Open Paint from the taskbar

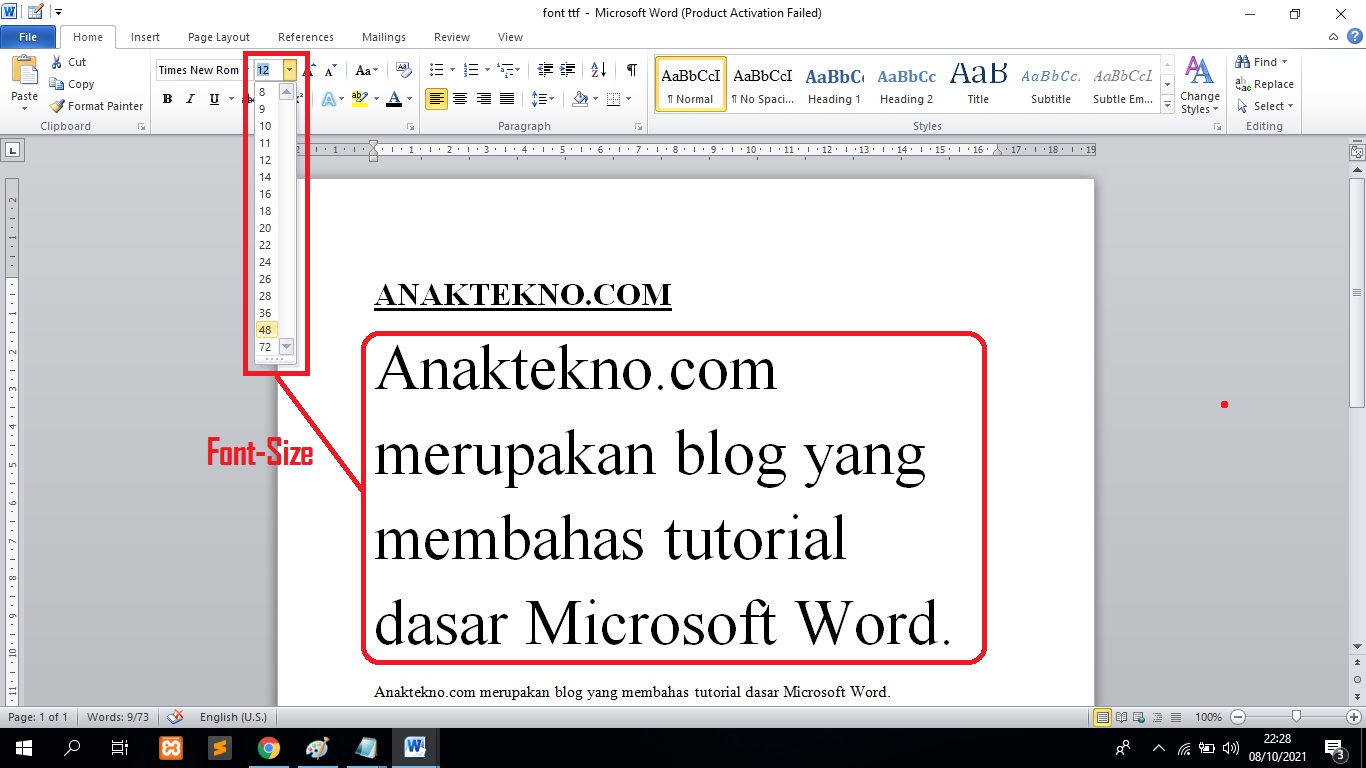point(317,748)
